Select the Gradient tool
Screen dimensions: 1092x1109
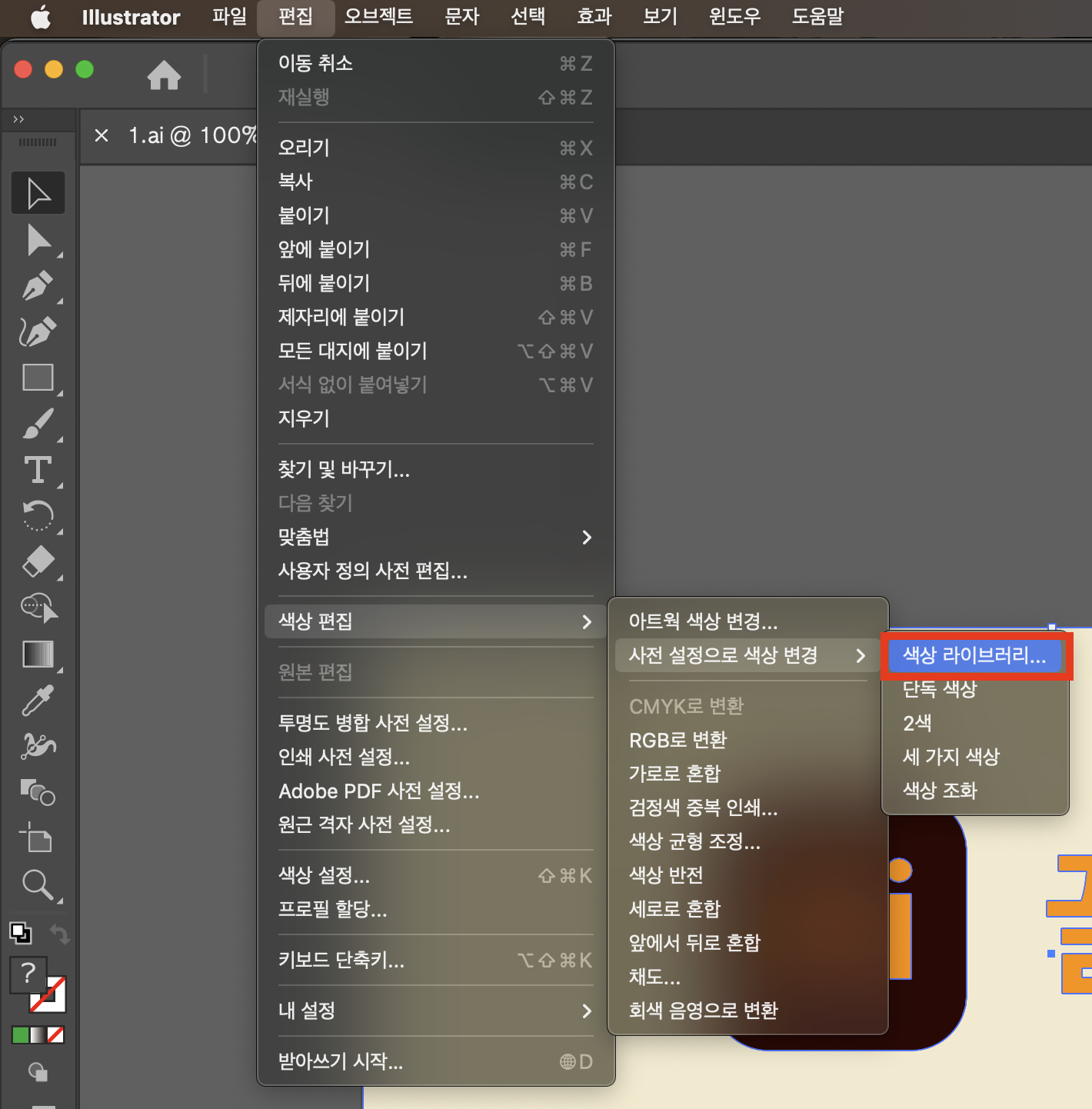click(38, 654)
